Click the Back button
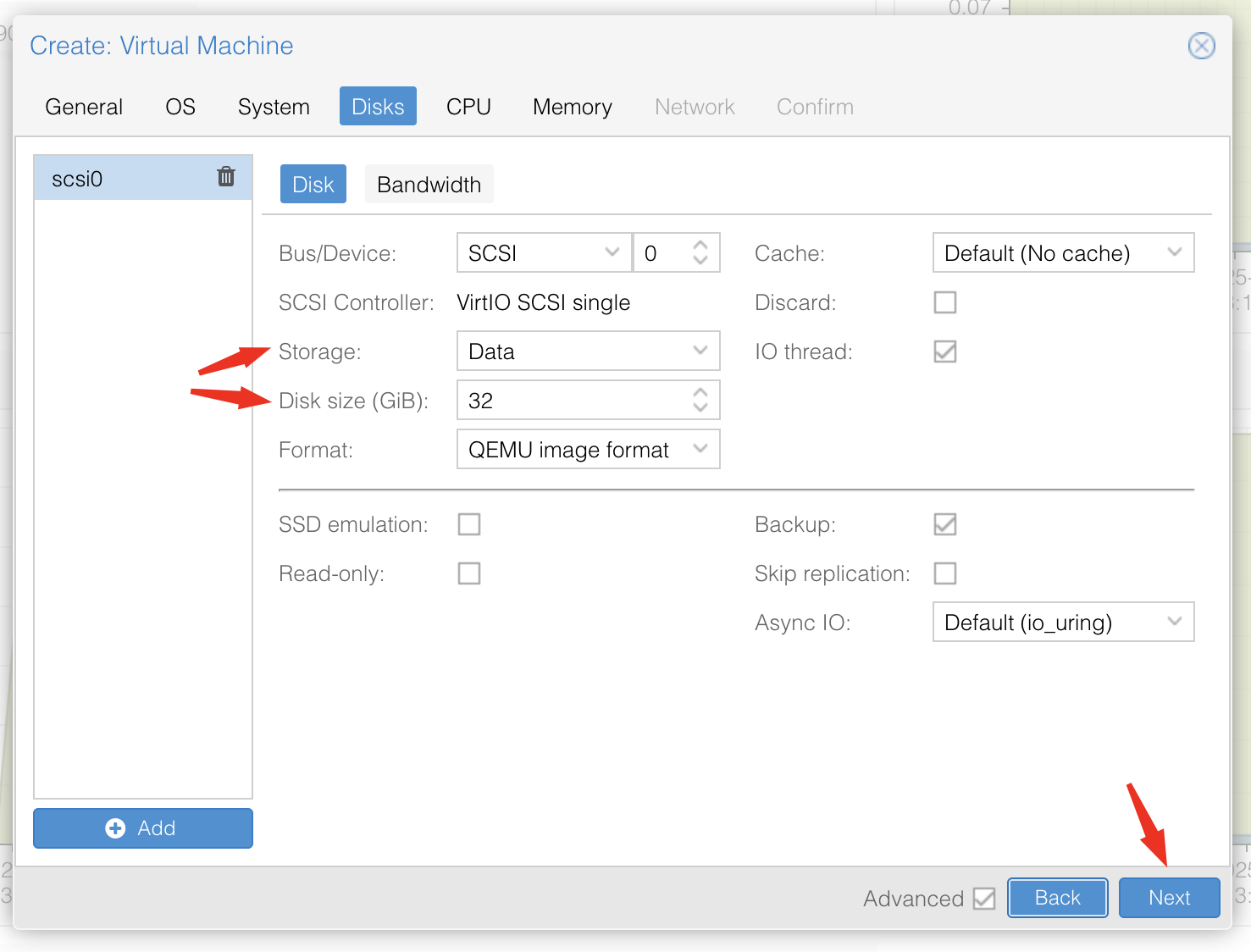 (x=1057, y=898)
